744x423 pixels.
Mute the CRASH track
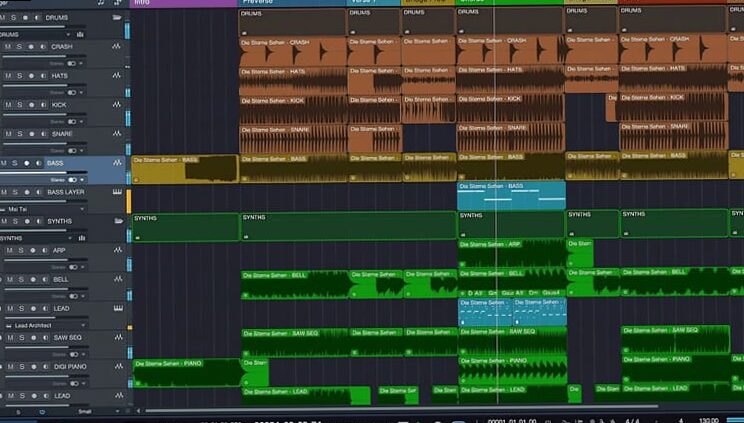coord(8,47)
